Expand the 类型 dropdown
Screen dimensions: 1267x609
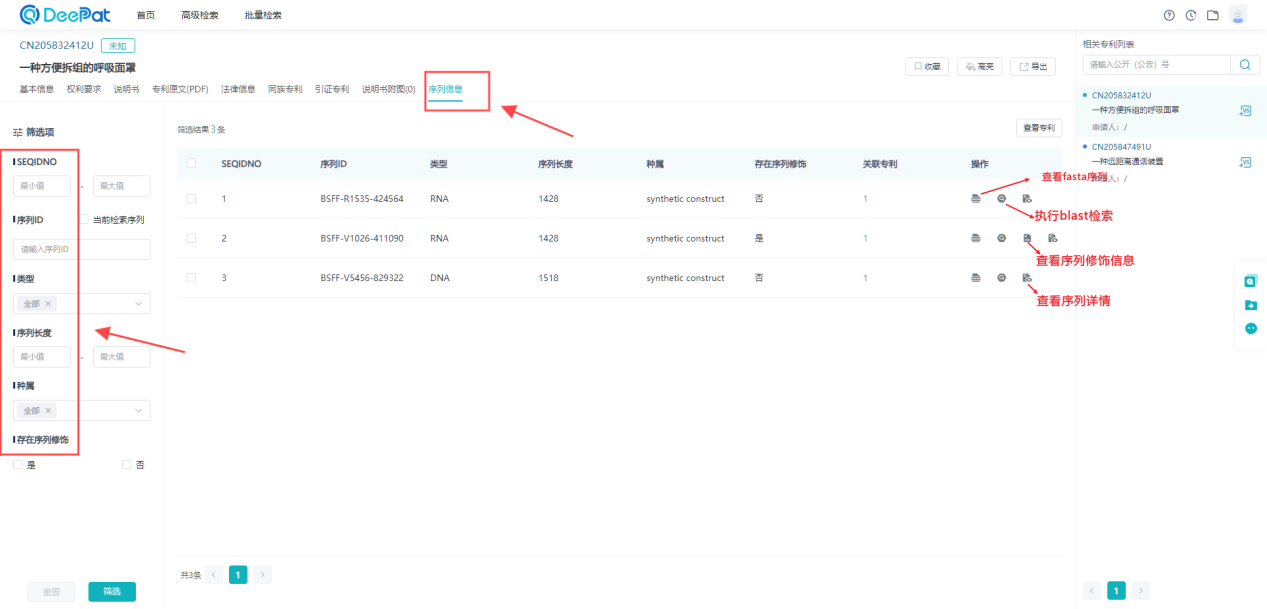tap(82, 303)
